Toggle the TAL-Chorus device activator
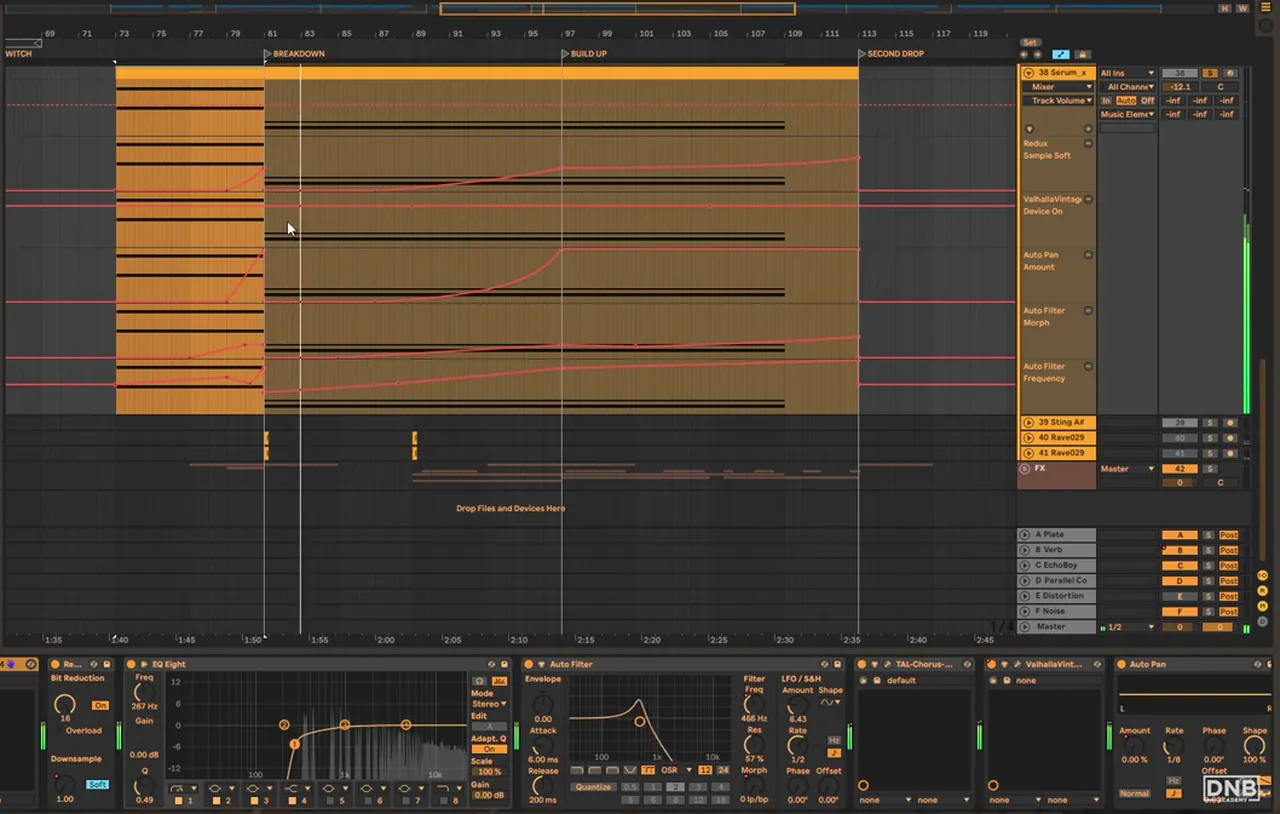 point(861,664)
